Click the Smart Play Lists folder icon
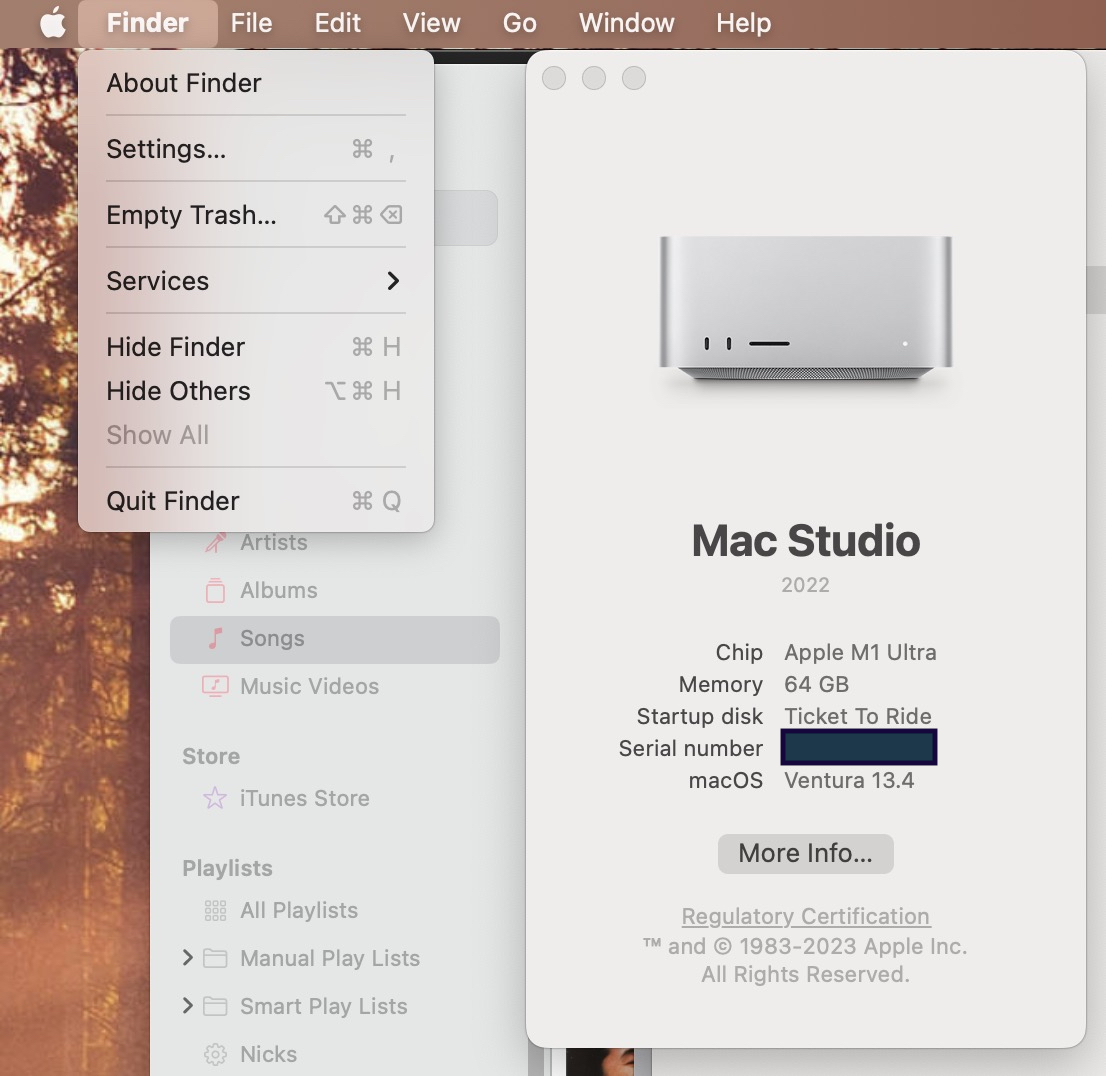 pyautogui.click(x=215, y=1007)
